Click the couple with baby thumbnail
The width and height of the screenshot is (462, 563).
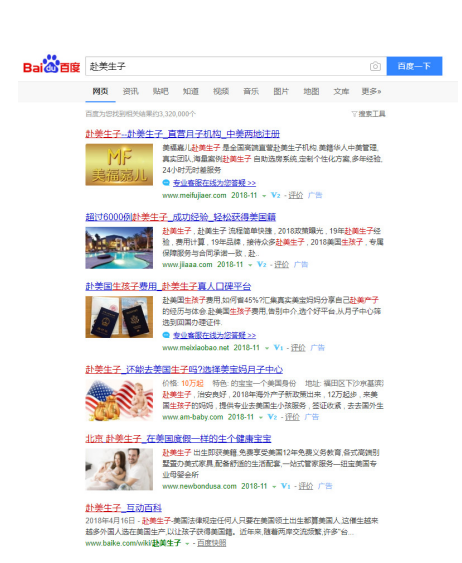(x=119, y=469)
